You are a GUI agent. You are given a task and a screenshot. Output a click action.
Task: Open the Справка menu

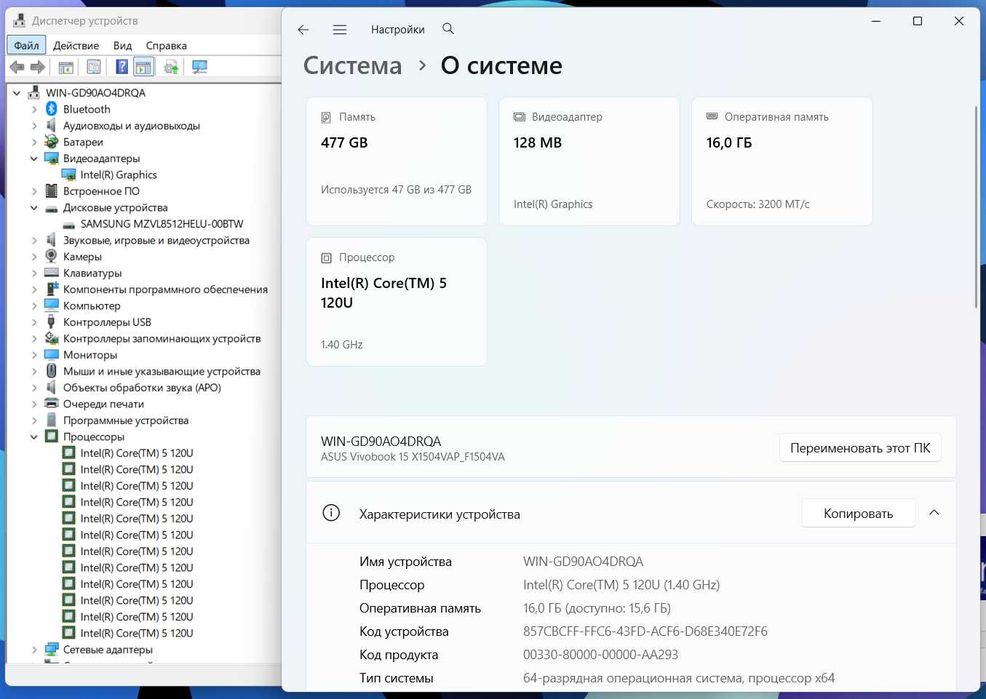[166, 45]
